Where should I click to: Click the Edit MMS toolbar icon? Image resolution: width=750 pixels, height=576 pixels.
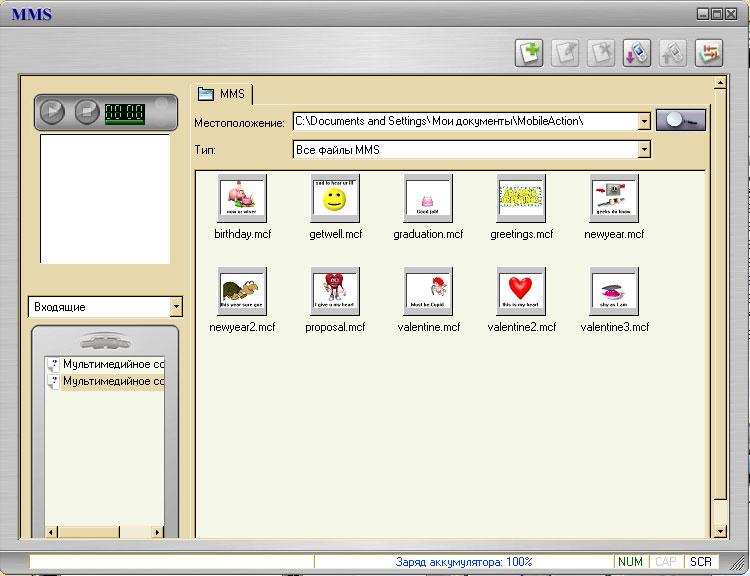coord(565,53)
